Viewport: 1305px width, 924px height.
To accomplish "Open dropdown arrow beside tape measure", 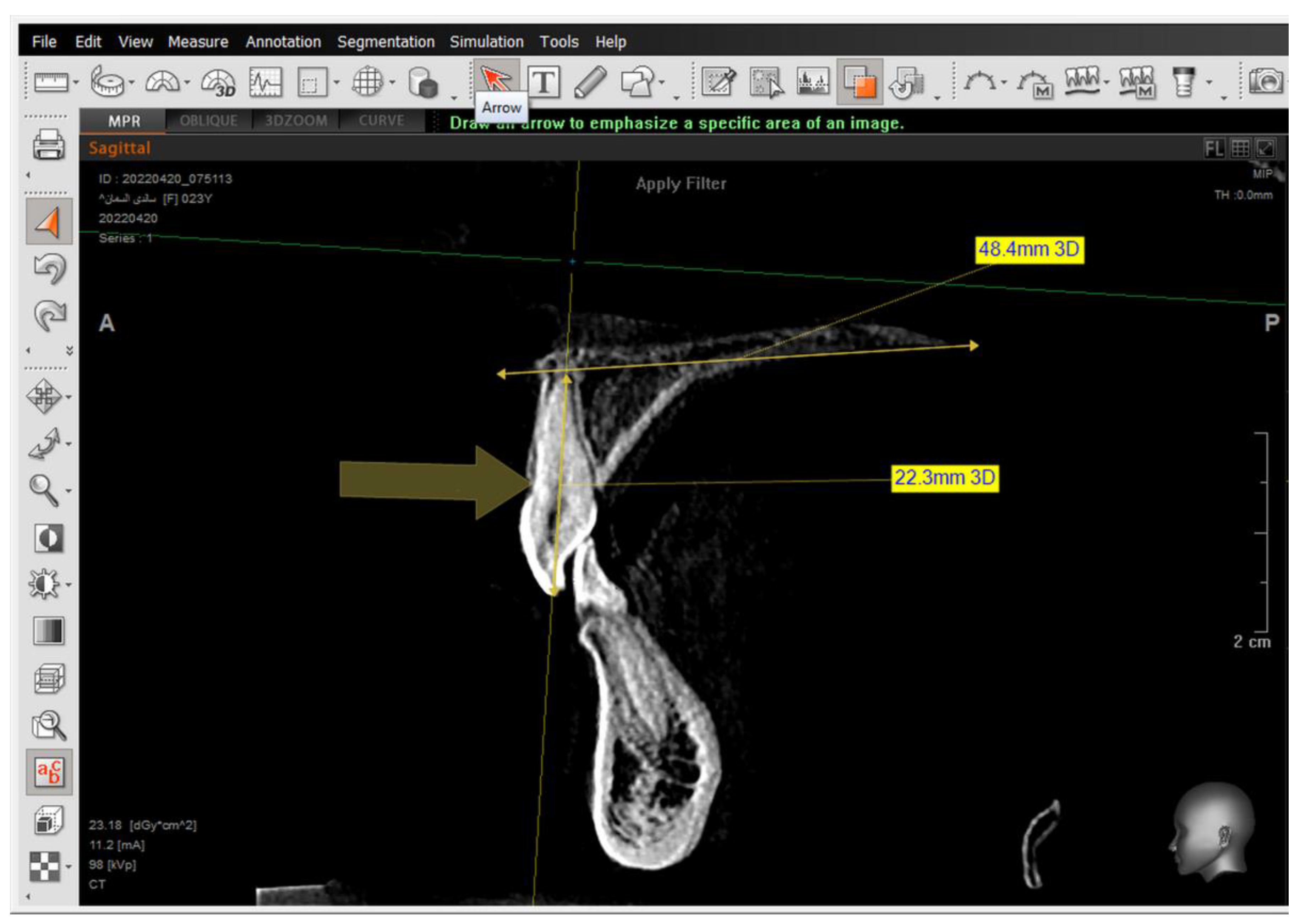I will pyautogui.click(x=131, y=83).
